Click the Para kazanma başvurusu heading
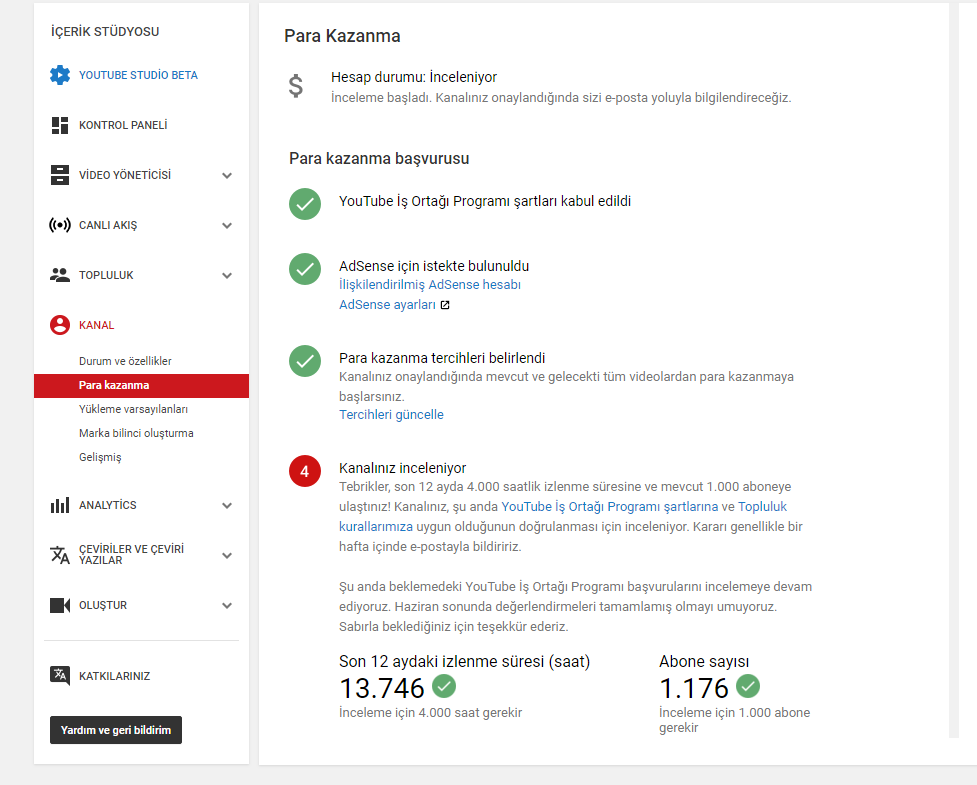 pos(379,158)
